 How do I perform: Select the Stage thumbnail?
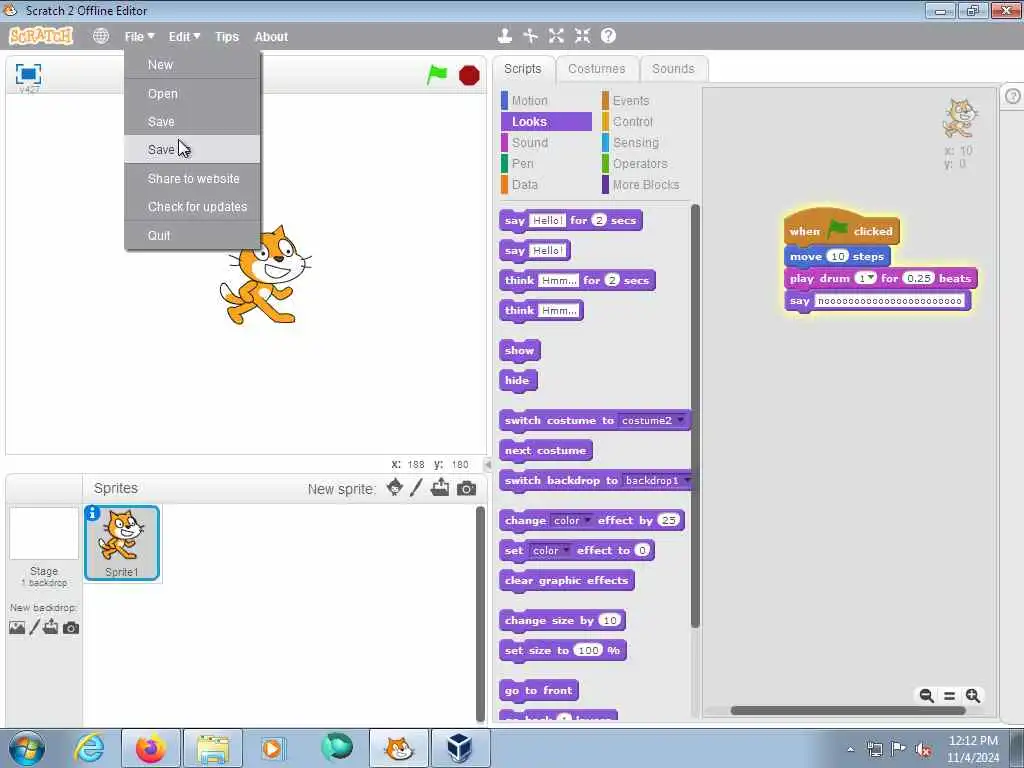pos(44,534)
